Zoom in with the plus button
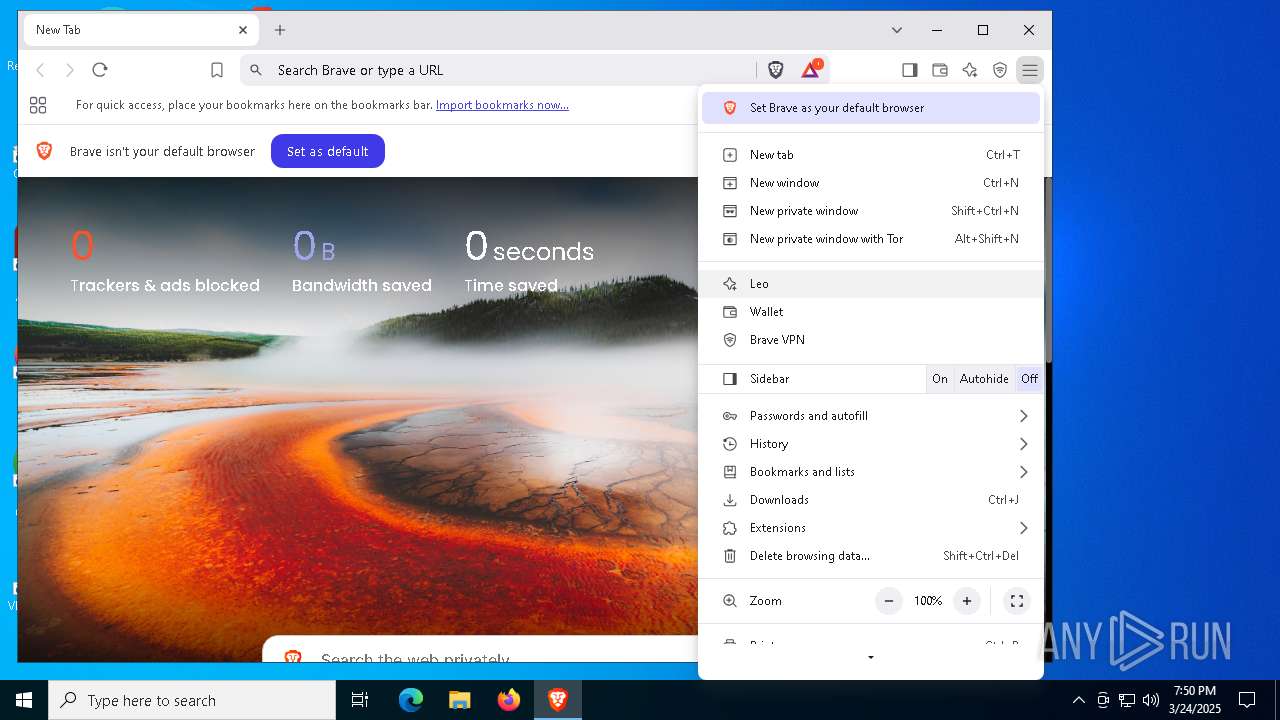The image size is (1280, 720). pyautogui.click(x=967, y=601)
